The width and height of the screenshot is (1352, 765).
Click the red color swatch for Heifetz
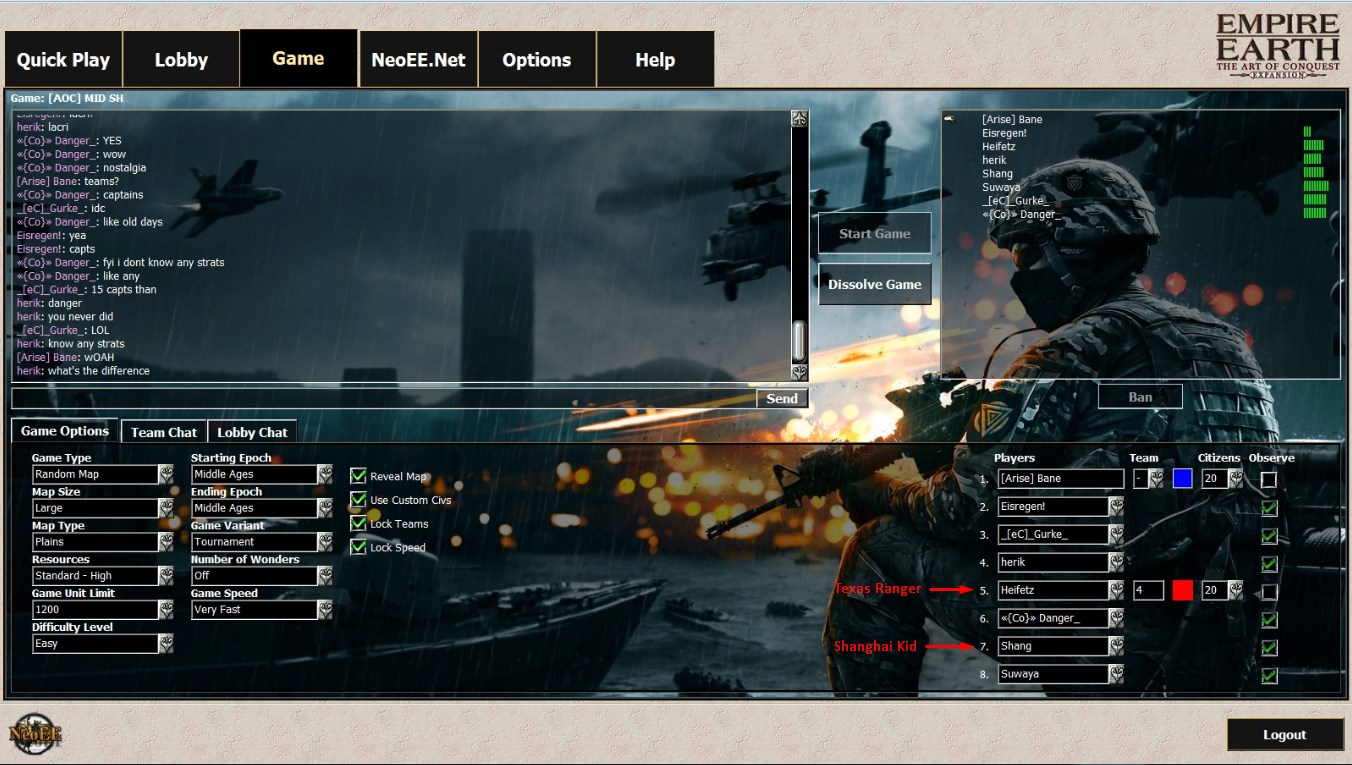click(x=1182, y=591)
